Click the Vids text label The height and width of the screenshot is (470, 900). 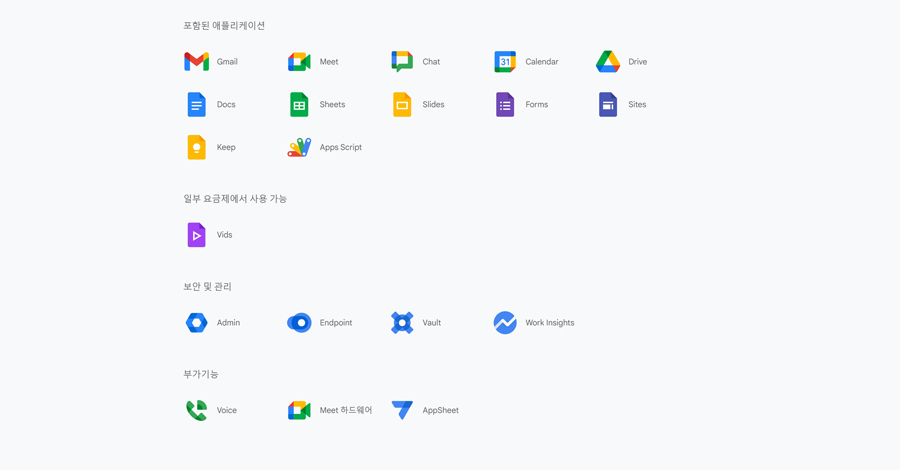click(224, 235)
